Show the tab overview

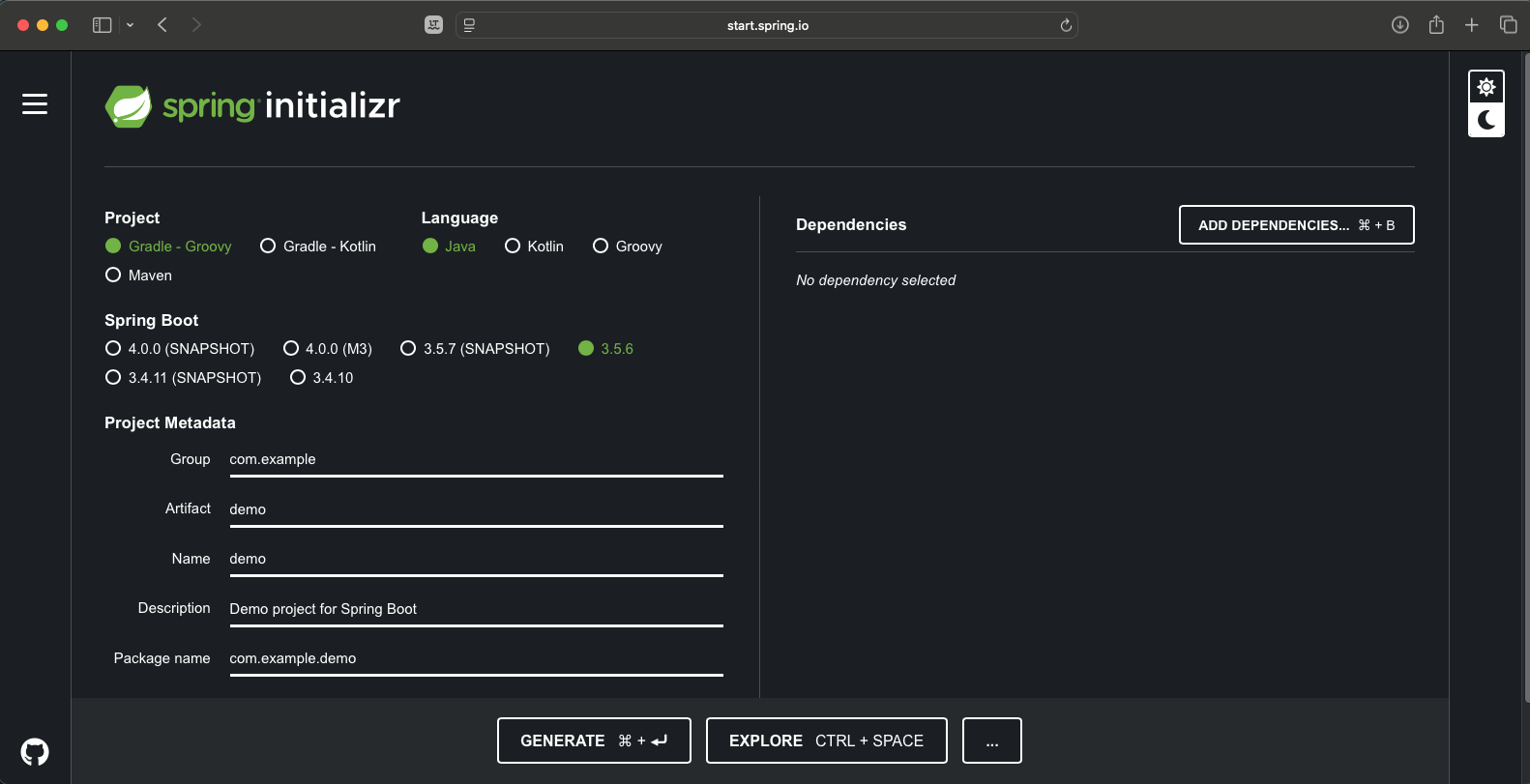point(1508,25)
